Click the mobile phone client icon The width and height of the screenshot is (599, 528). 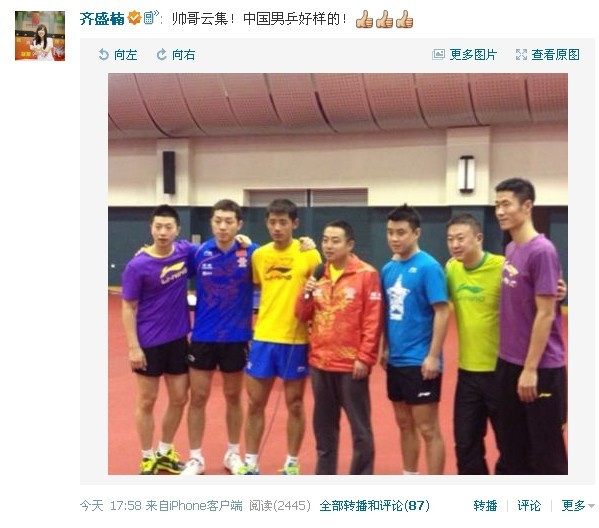point(151,17)
